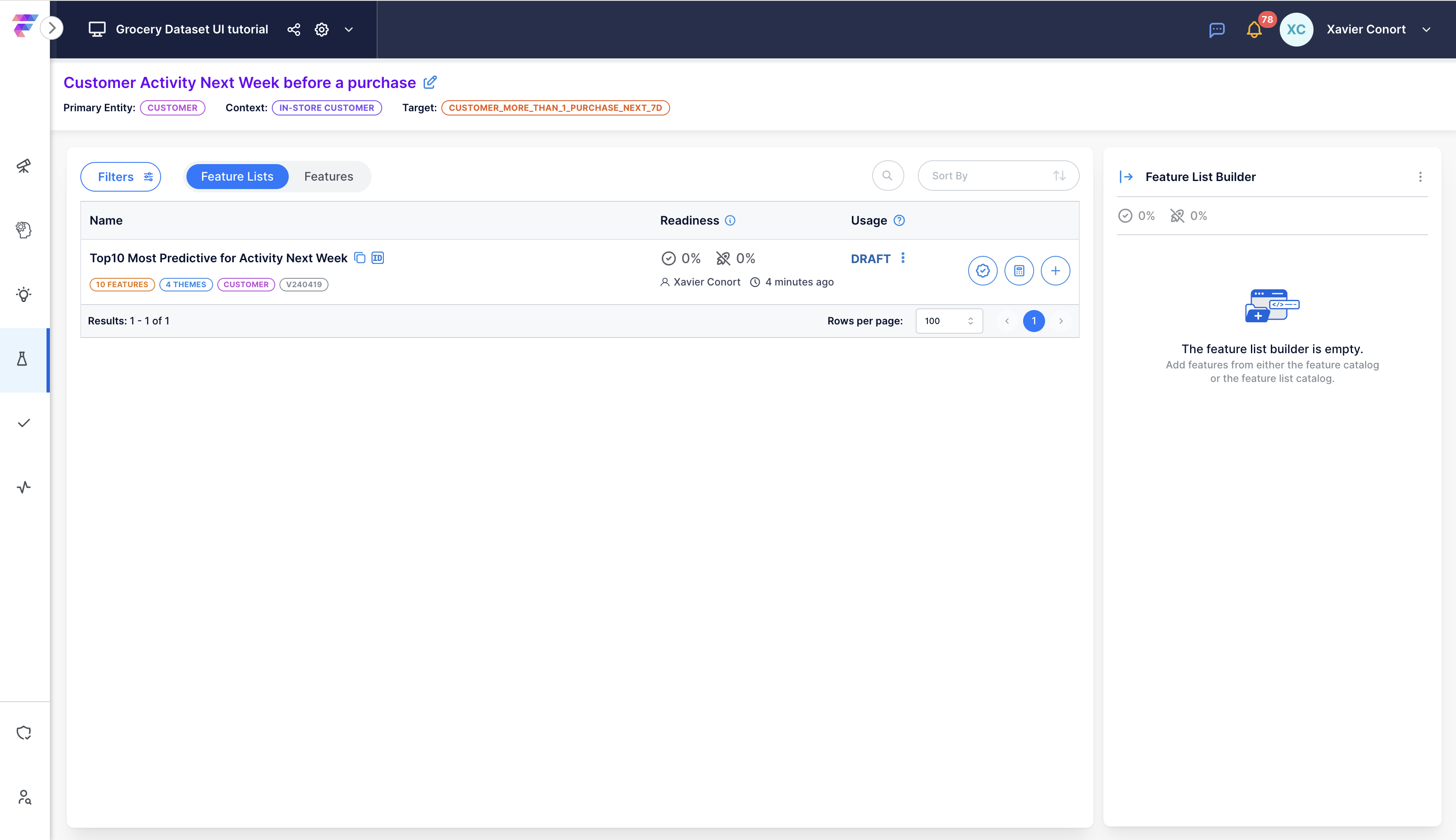Add feature list to builder plus button
Viewport: 1456px width, 840px height.
point(1055,271)
